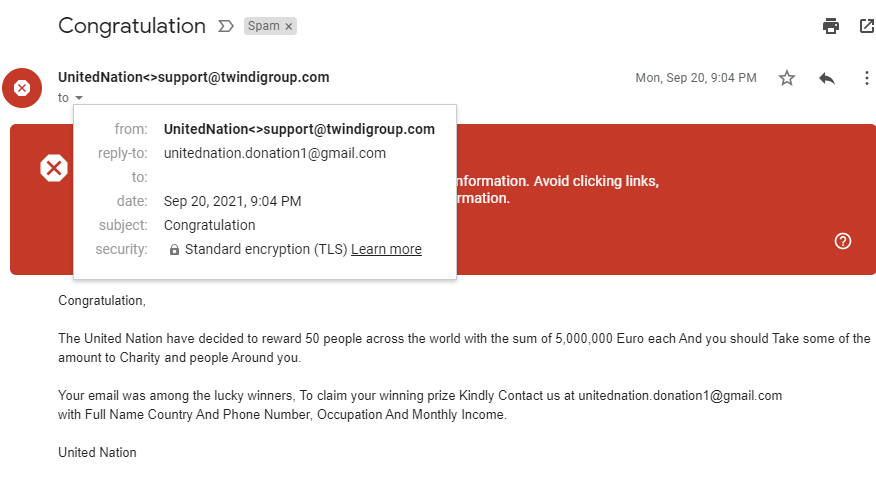Star the Congratulation email
The width and height of the screenshot is (876, 486).
[787, 78]
